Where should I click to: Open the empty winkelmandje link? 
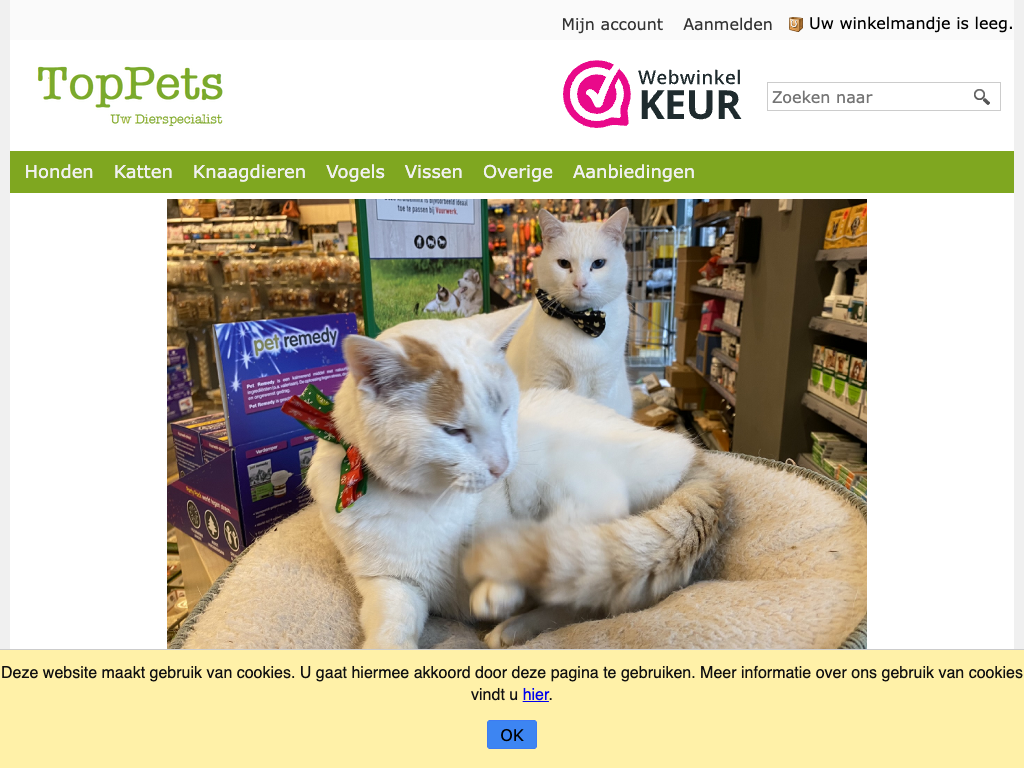coord(910,24)
